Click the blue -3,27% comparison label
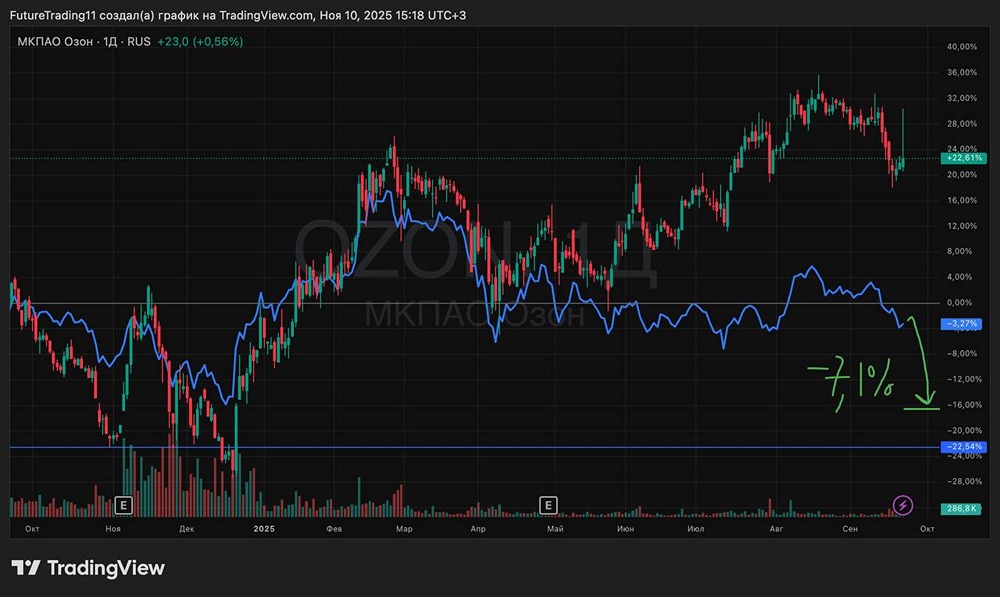The image size is (1000, 597). pos(964,324)
